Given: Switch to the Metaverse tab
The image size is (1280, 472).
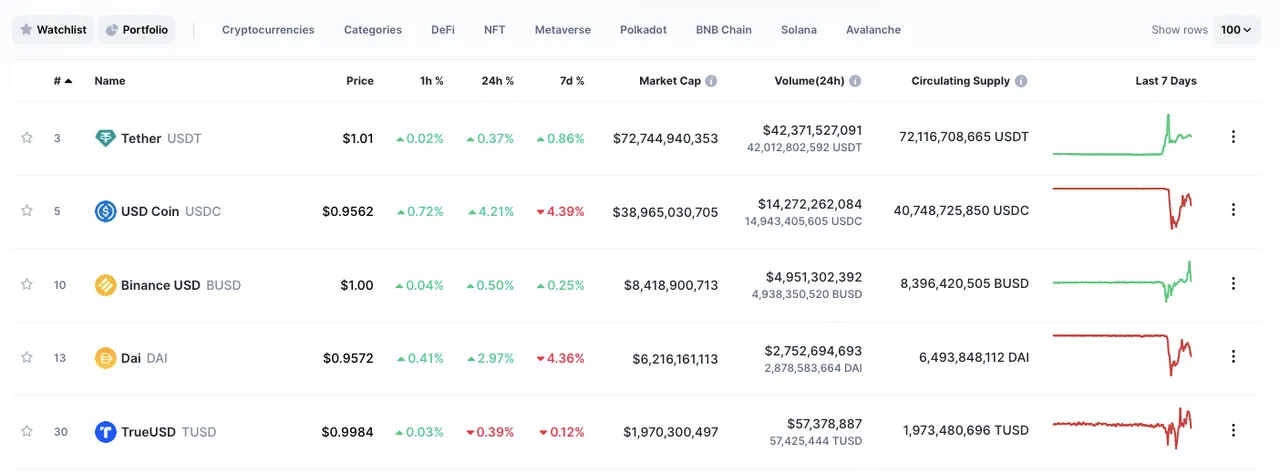Looking at the screenshot, I should [563, 30].
